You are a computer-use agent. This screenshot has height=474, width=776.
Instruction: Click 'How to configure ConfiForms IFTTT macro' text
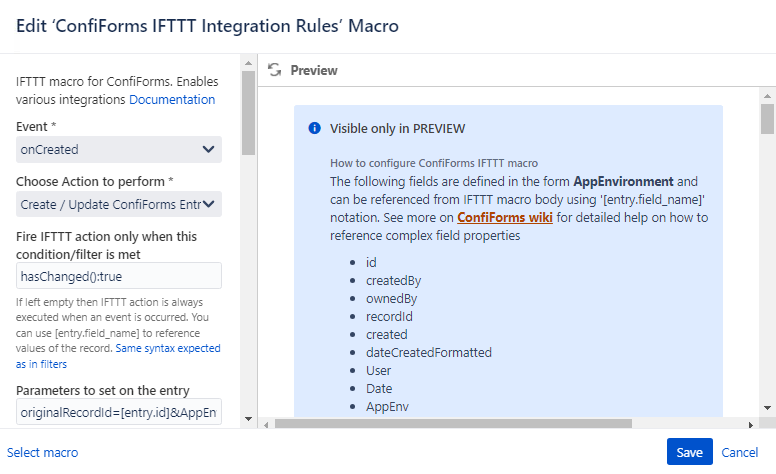coord(434,163)
